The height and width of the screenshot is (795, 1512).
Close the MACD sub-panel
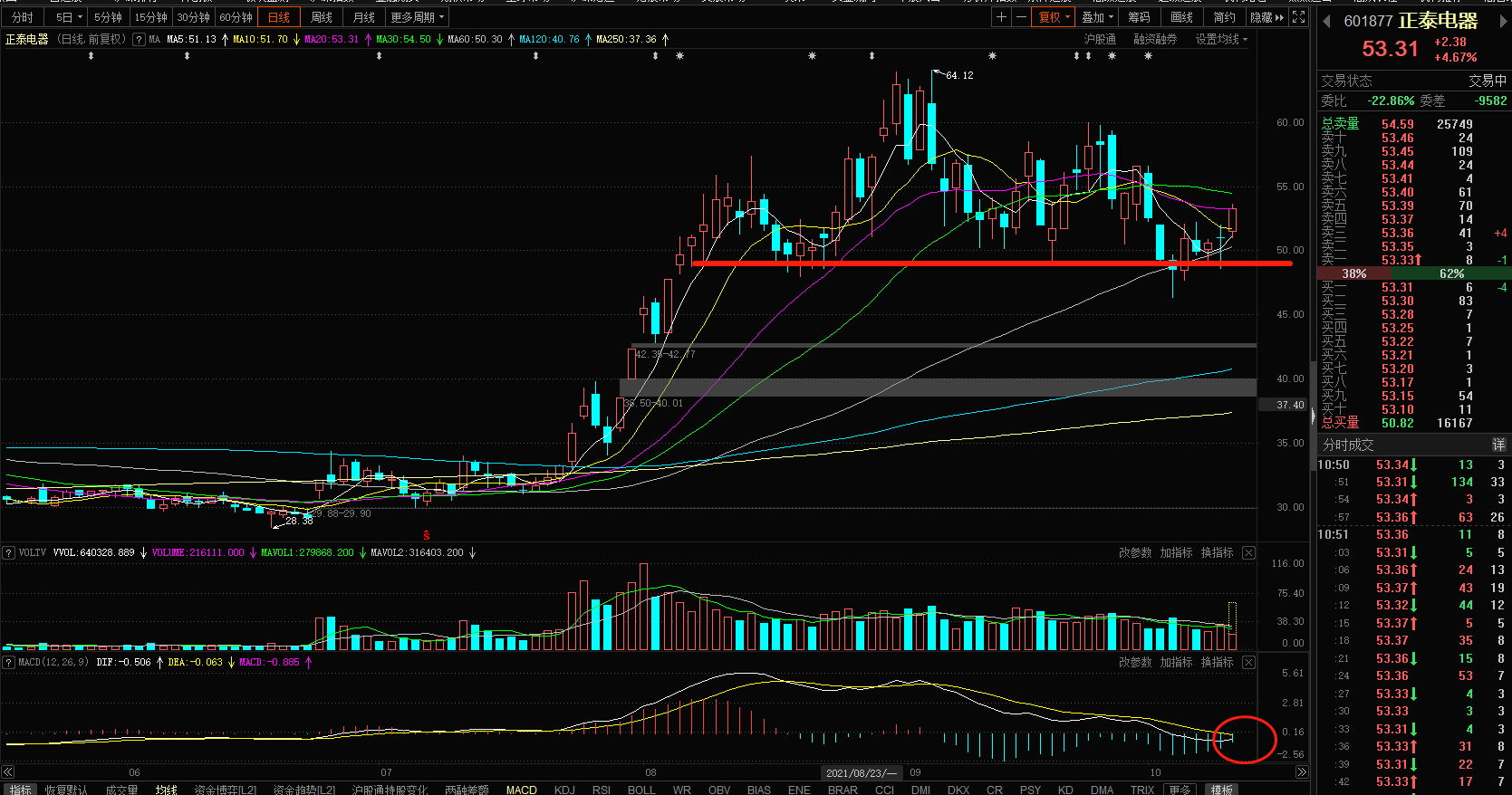coord(1248,662)
